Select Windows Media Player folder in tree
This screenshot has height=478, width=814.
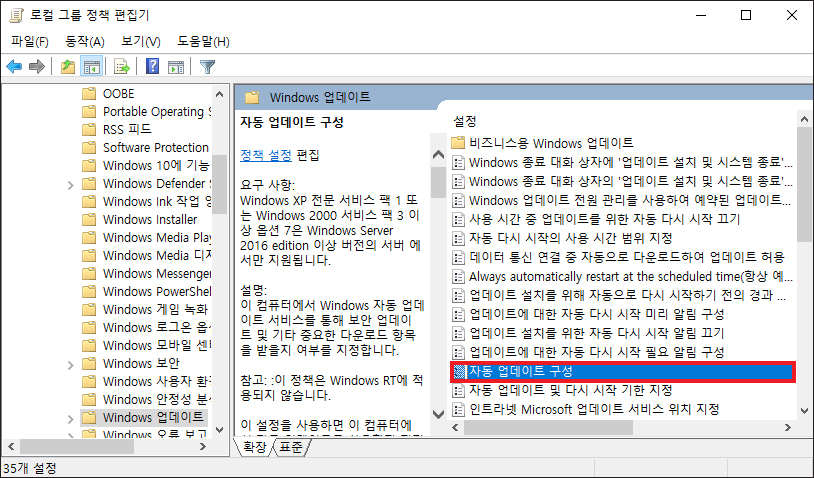point(157,237)
